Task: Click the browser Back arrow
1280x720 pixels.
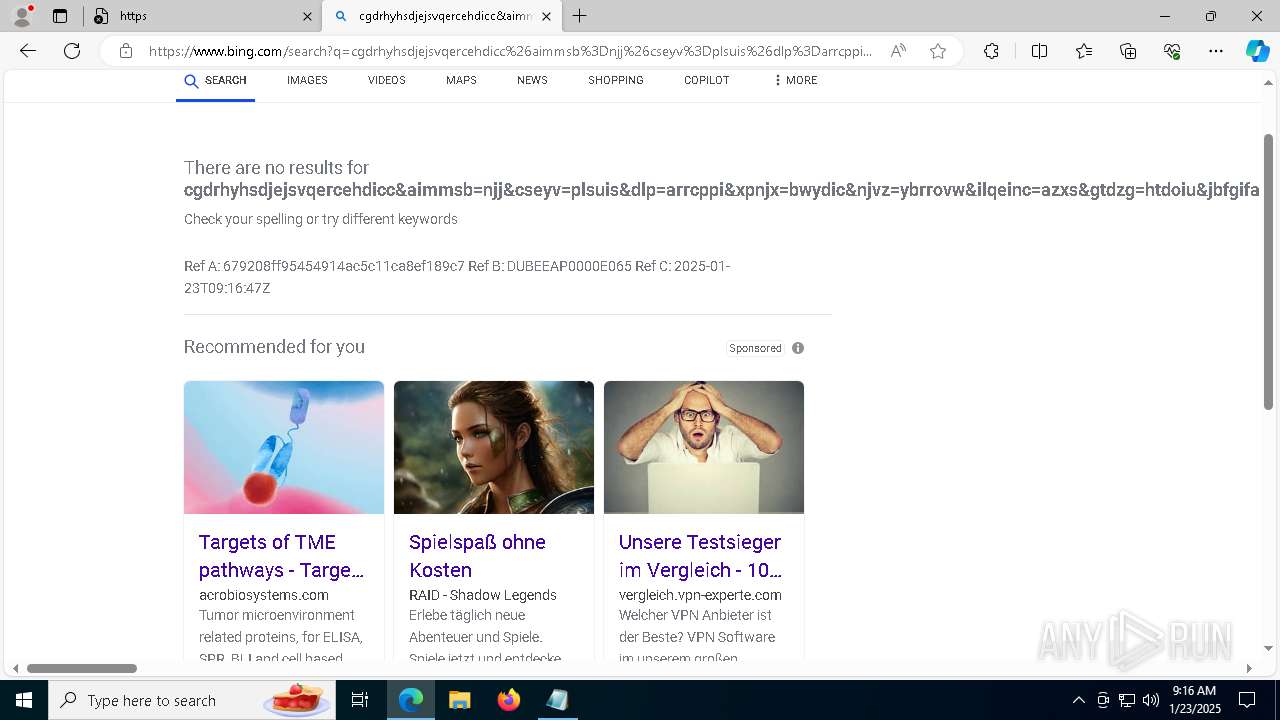Action: [28, 51]
